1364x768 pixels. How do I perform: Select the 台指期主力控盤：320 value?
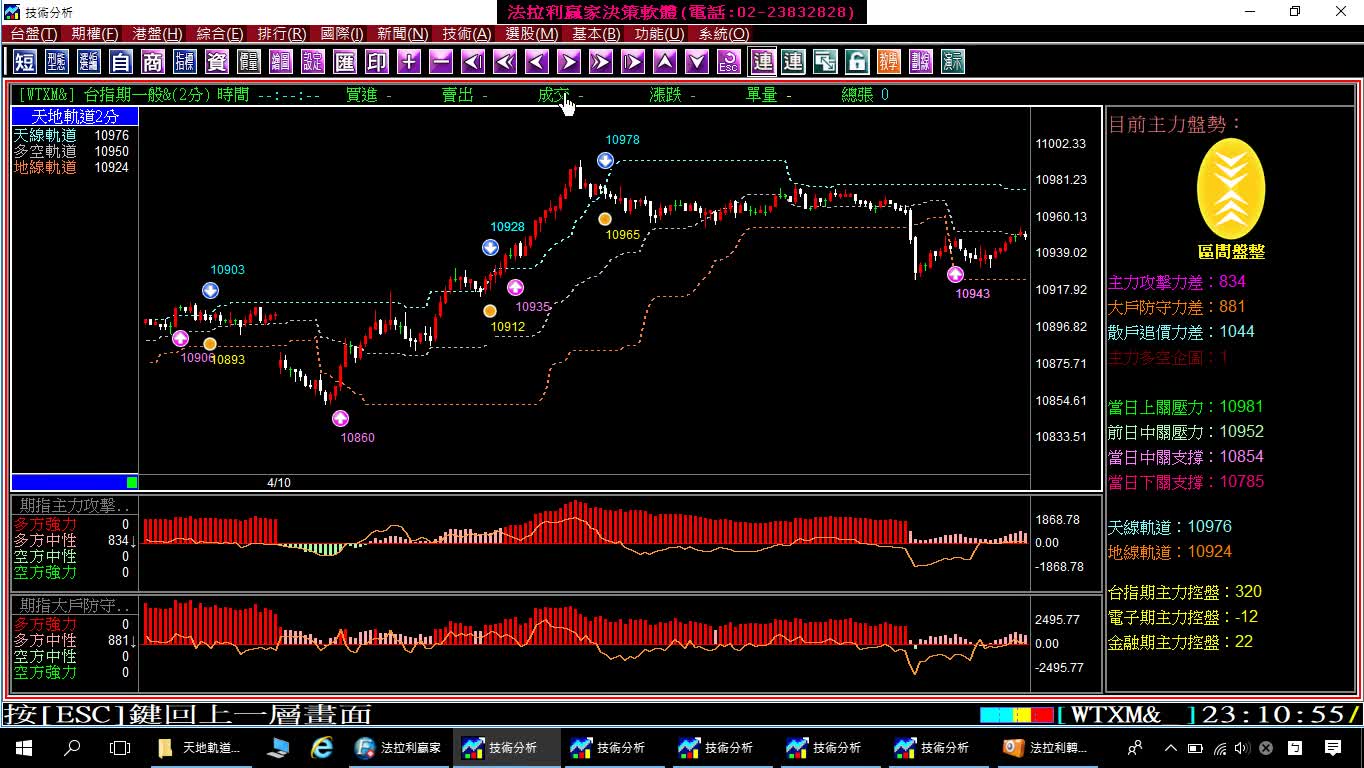1185,592
